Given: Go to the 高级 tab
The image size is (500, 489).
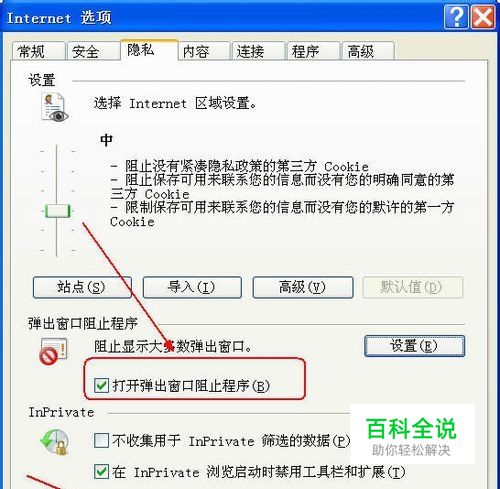Looking at the screenshot, I should [x=368, y=51].
